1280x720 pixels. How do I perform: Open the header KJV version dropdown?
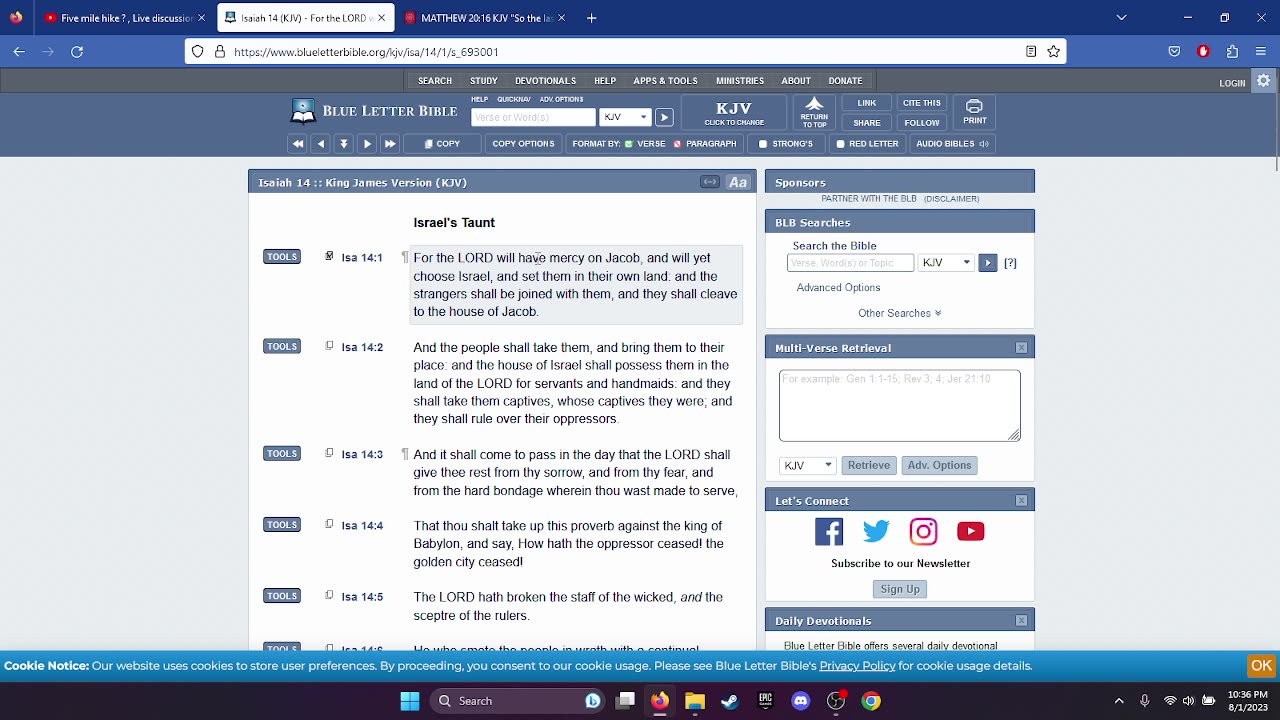coord(625,117)
